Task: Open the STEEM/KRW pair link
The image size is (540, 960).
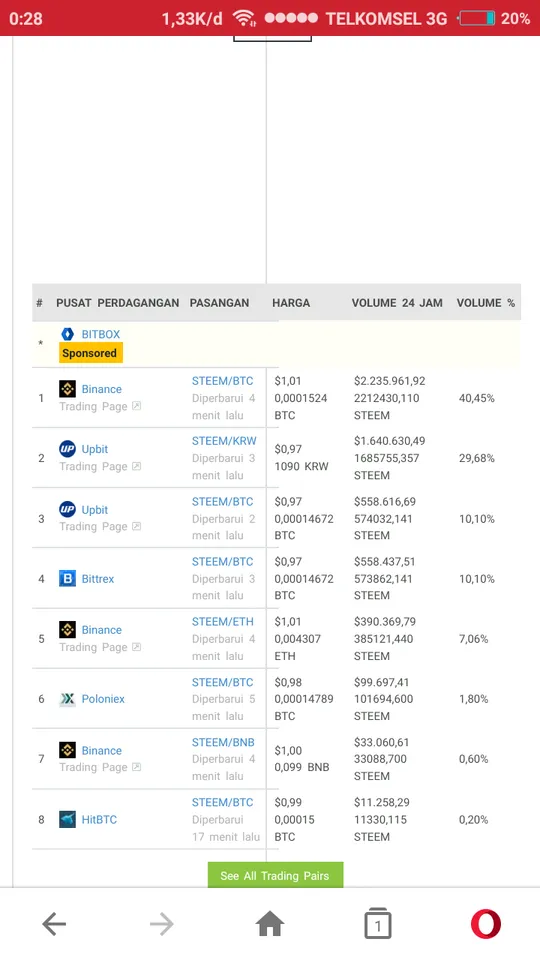Action: tap(224, 441)
